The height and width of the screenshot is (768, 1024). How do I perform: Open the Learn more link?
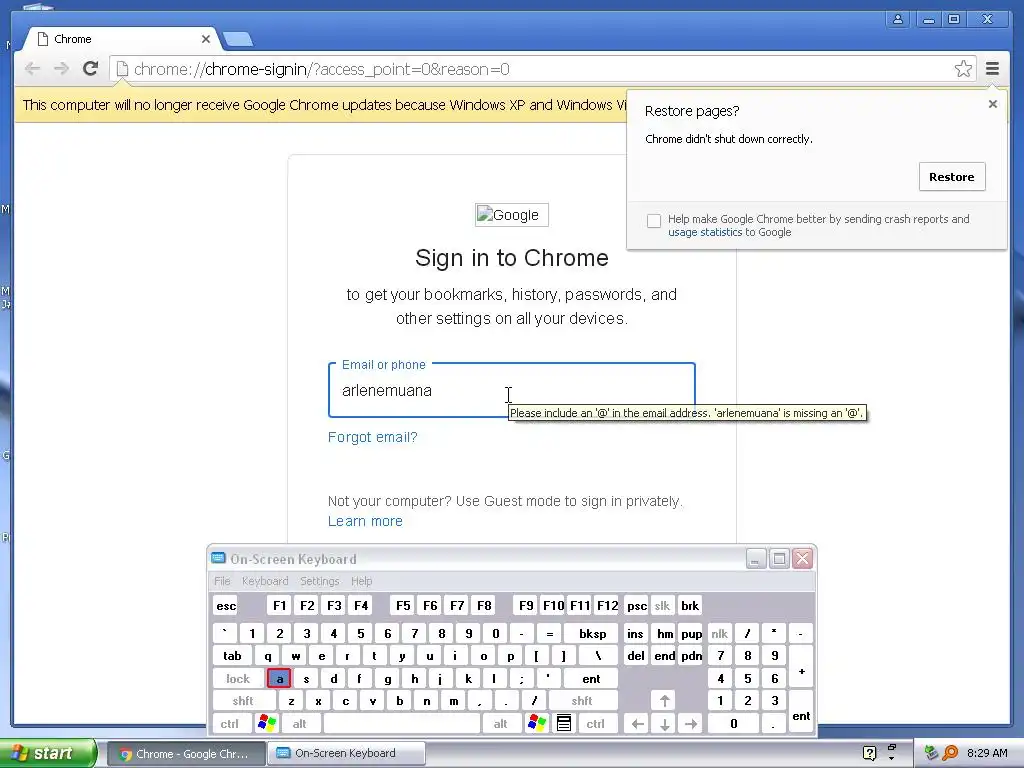pos(365,521)
